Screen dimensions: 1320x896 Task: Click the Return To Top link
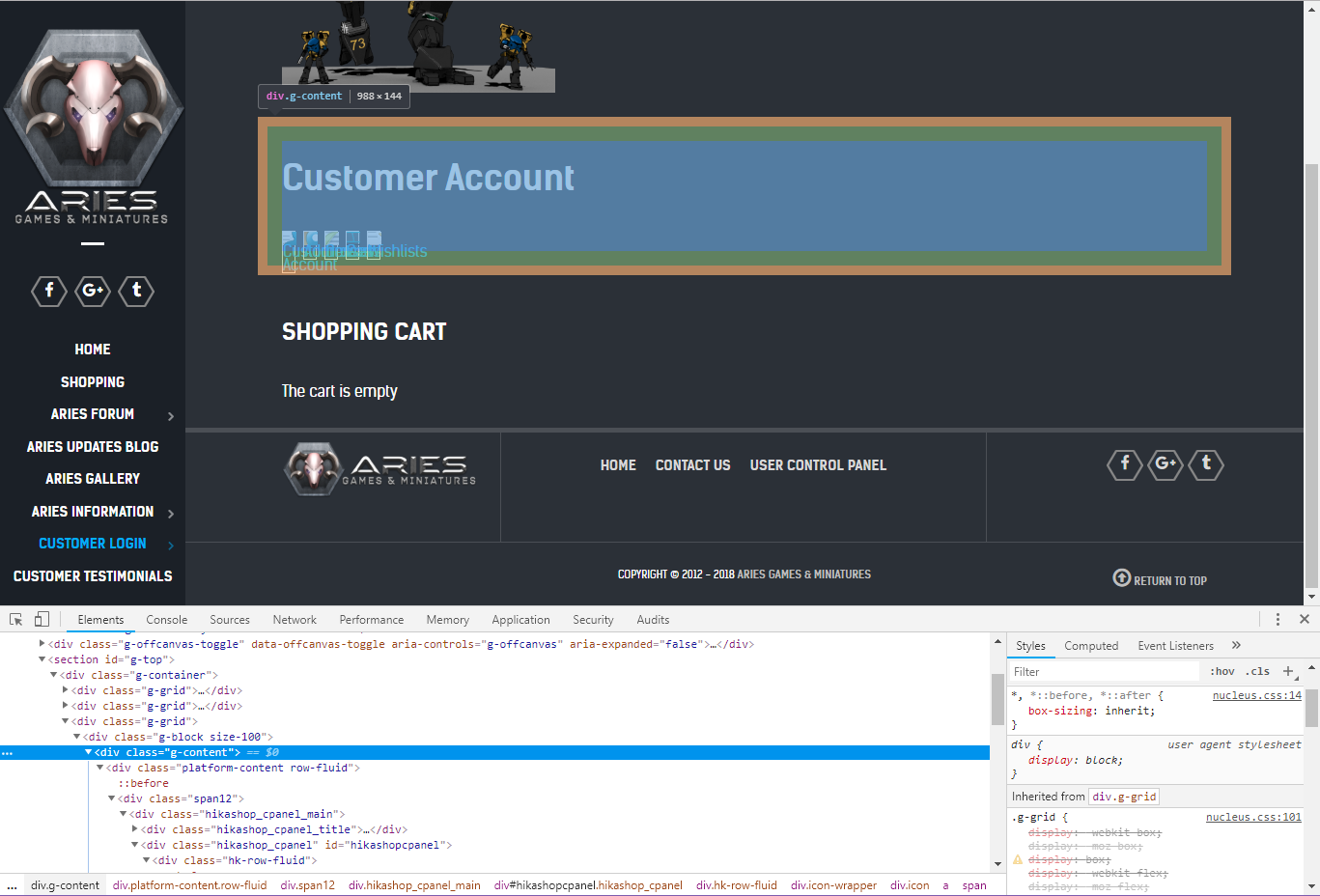(x=1160, y=579)
